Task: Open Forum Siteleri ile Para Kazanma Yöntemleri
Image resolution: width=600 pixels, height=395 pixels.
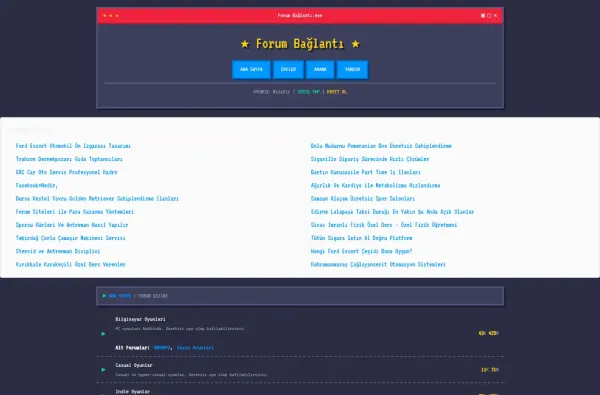Action: (x=75, y=212)
